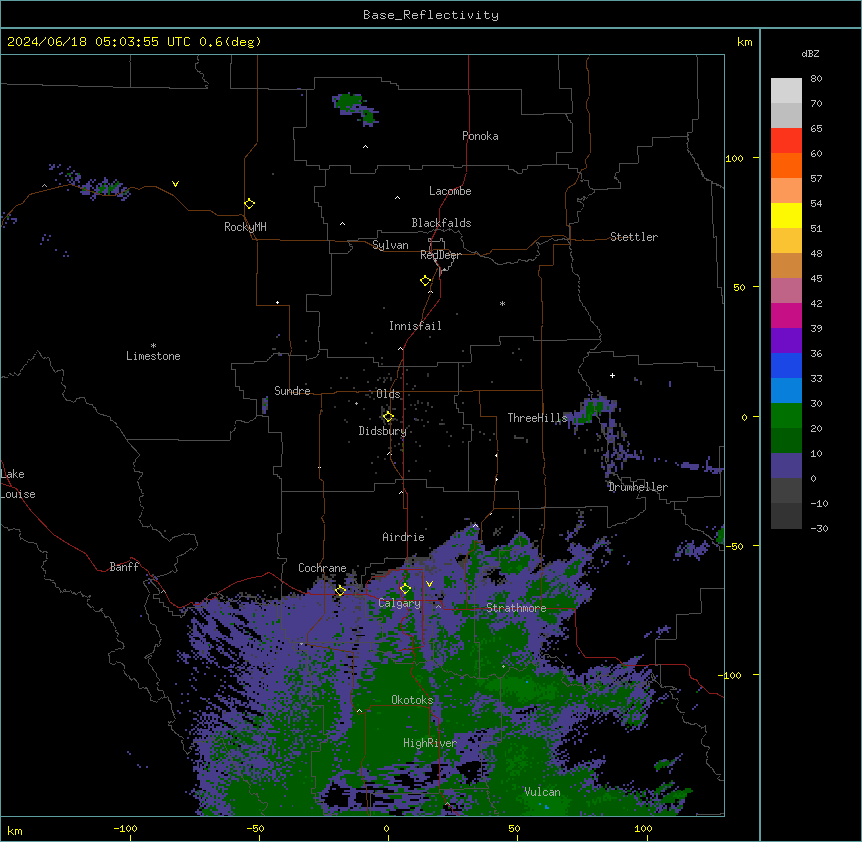Click the yellow V marker northeast of Calgary
Viewport: 862px width, 842px height.
[x=429, y=584]
